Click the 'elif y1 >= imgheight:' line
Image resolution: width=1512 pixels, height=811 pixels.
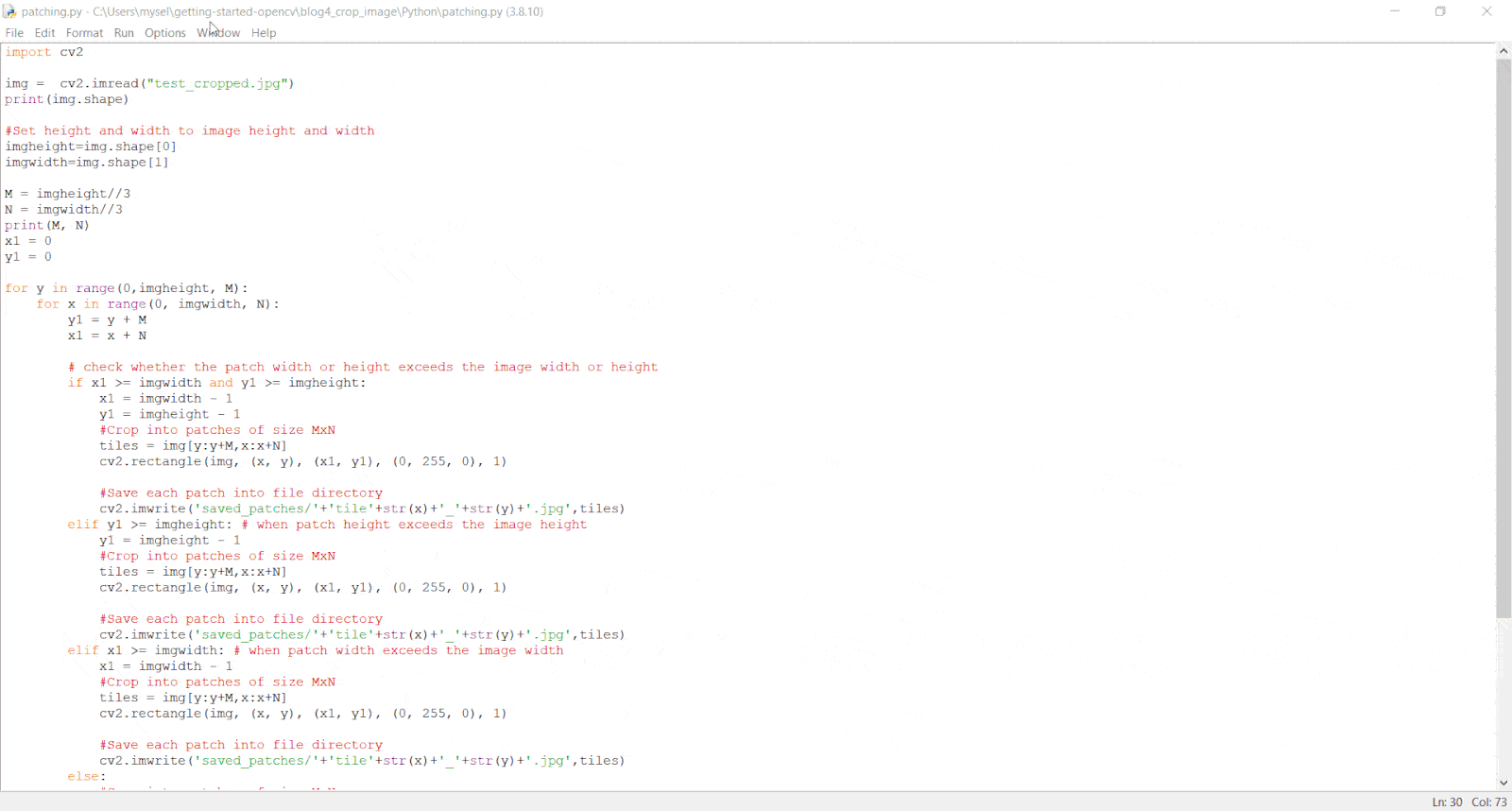tap(149, 525)
